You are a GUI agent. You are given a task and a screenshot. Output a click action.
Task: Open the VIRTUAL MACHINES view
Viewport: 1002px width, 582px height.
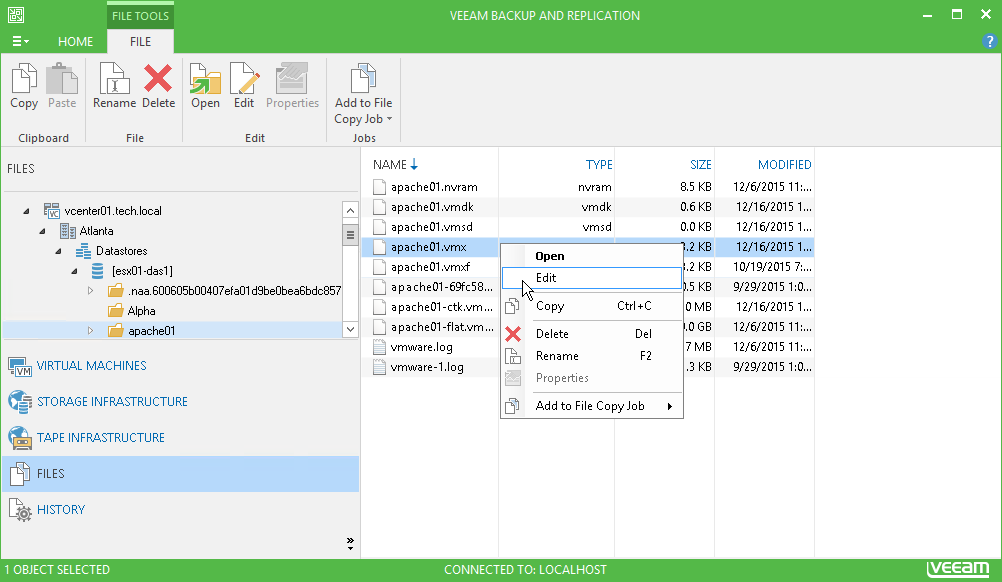click(91, 366)
